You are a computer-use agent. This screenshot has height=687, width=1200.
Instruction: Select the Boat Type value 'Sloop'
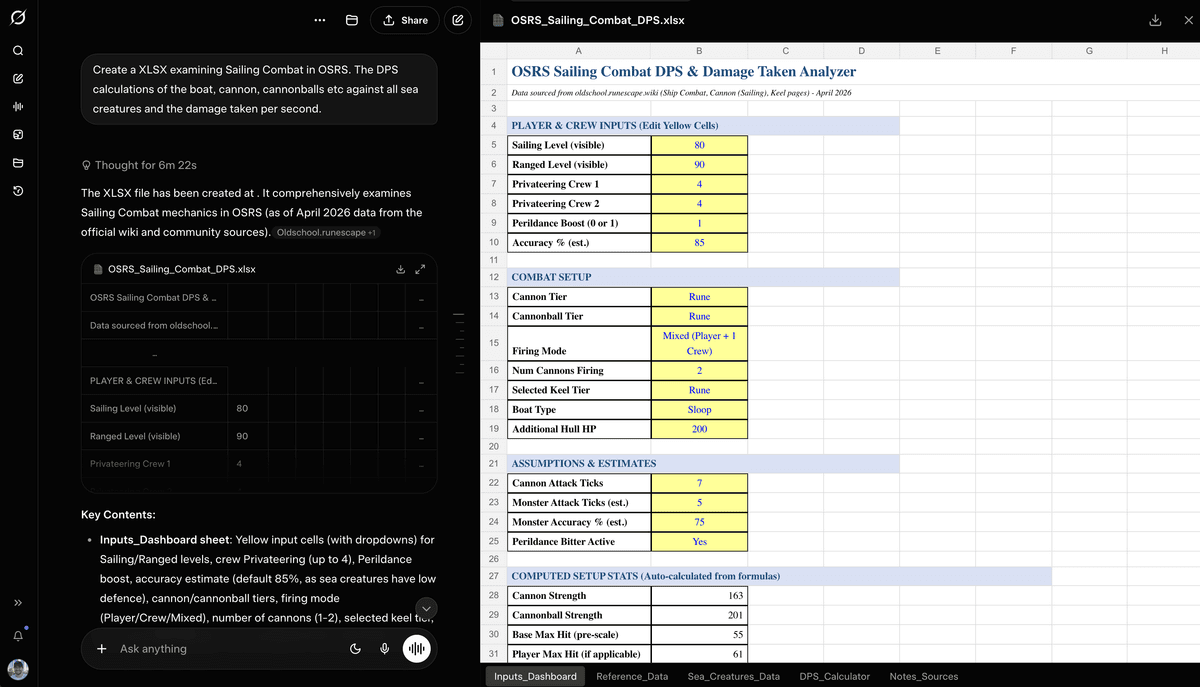699,410
